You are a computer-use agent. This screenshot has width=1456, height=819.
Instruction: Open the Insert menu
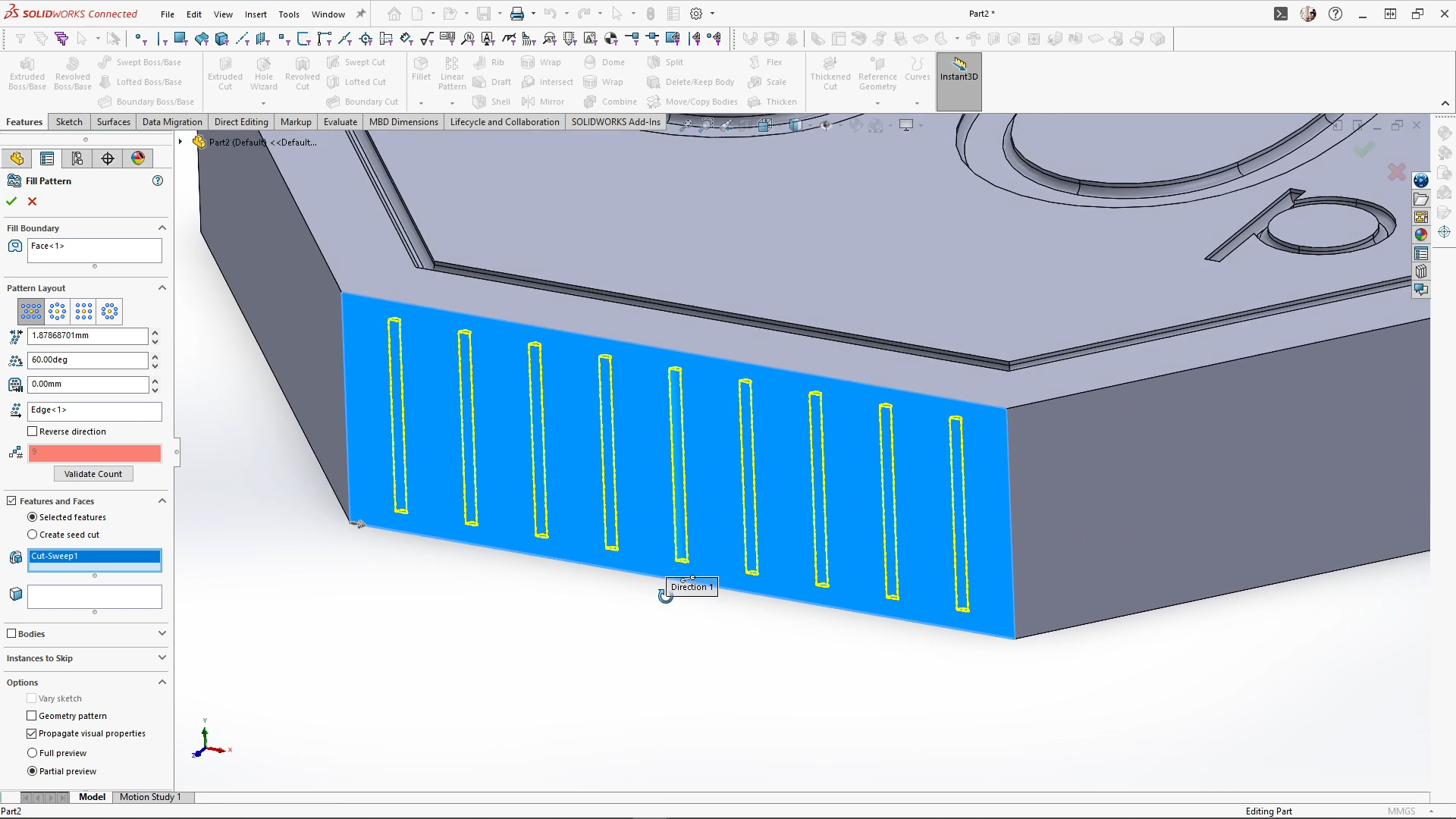(x=256, y=14)
